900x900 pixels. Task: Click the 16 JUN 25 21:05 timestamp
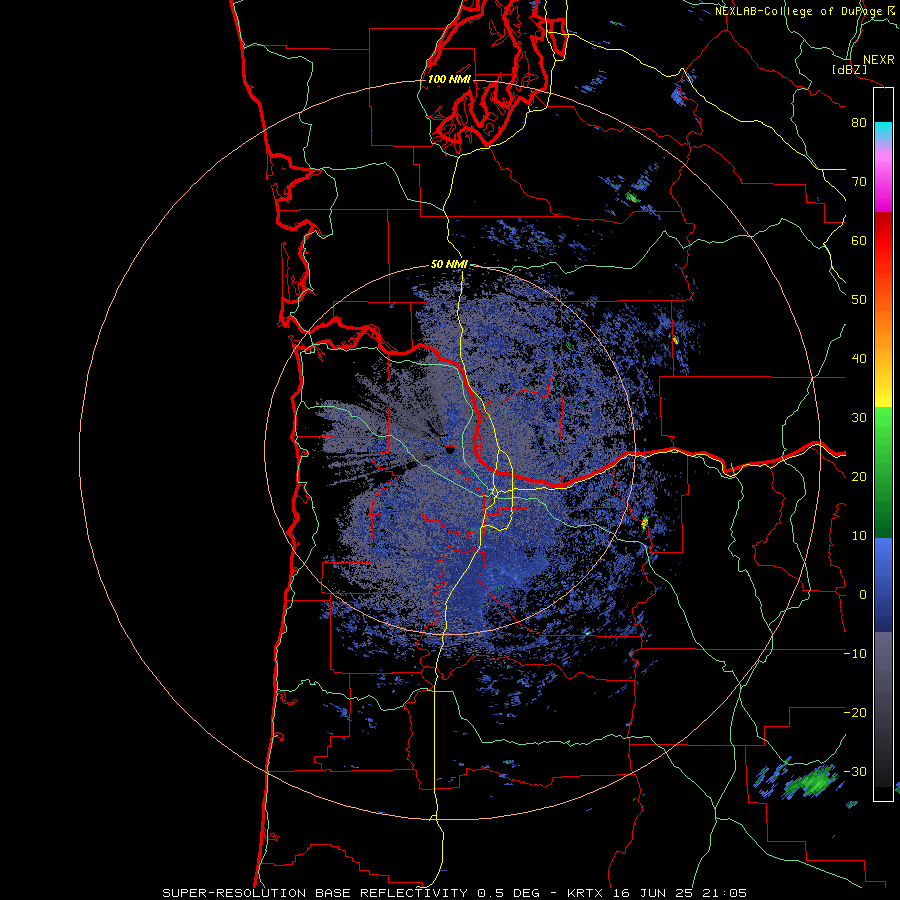[x=680, y=893]
